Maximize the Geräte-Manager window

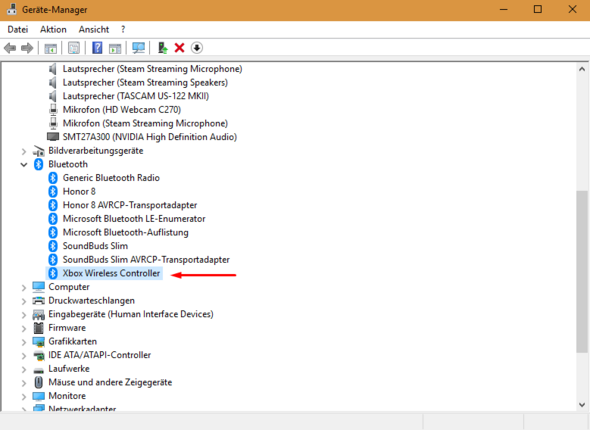point(538,9)
